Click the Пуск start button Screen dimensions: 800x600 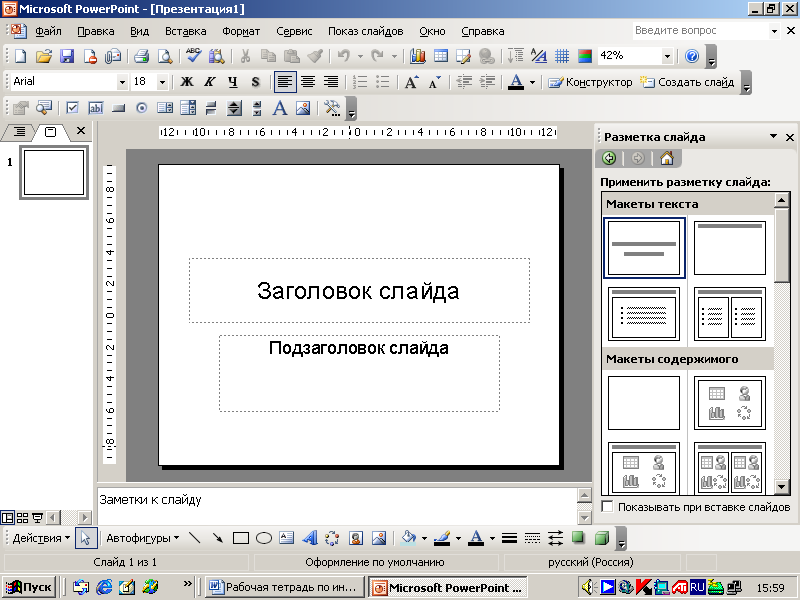point(29,587)
